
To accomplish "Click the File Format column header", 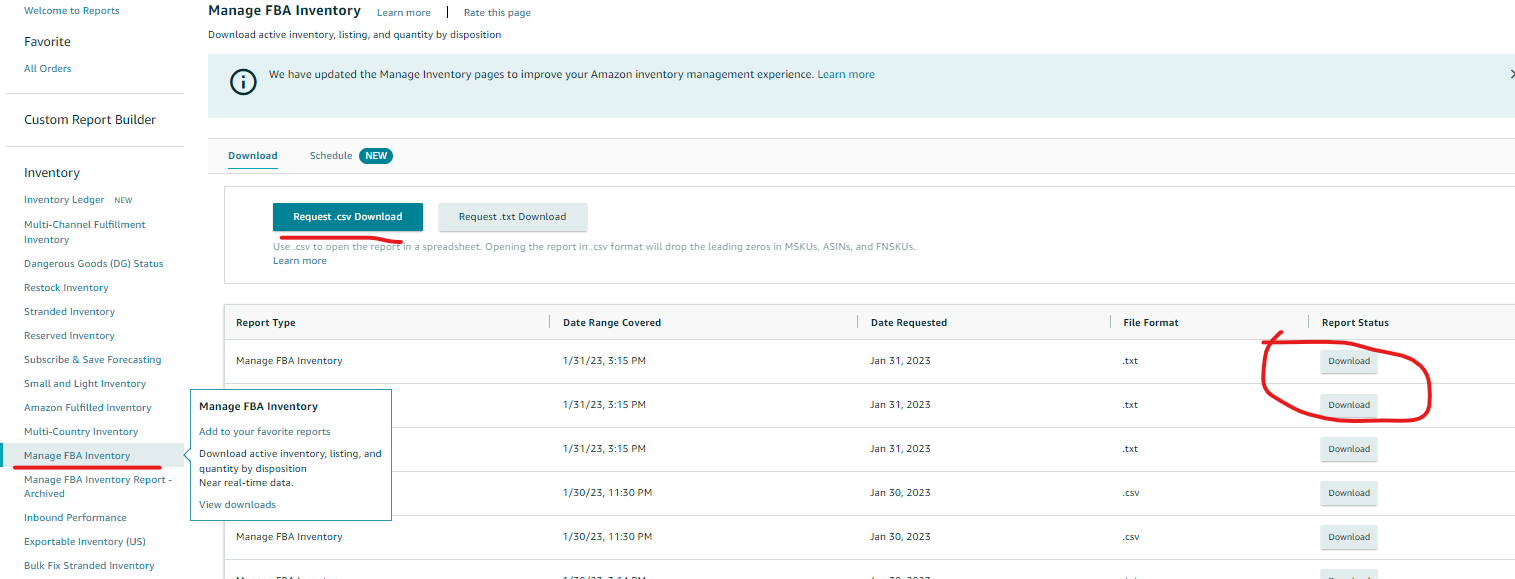I will point(1151,323).
